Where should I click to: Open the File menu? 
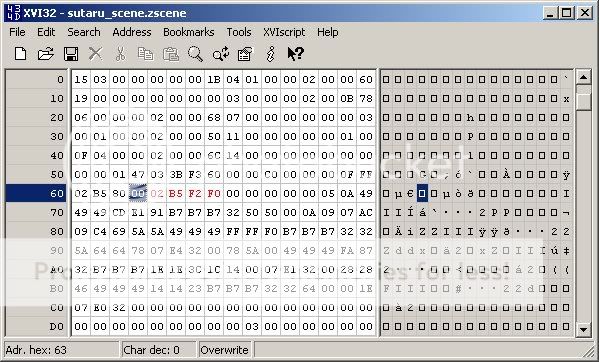coord(17,32)
